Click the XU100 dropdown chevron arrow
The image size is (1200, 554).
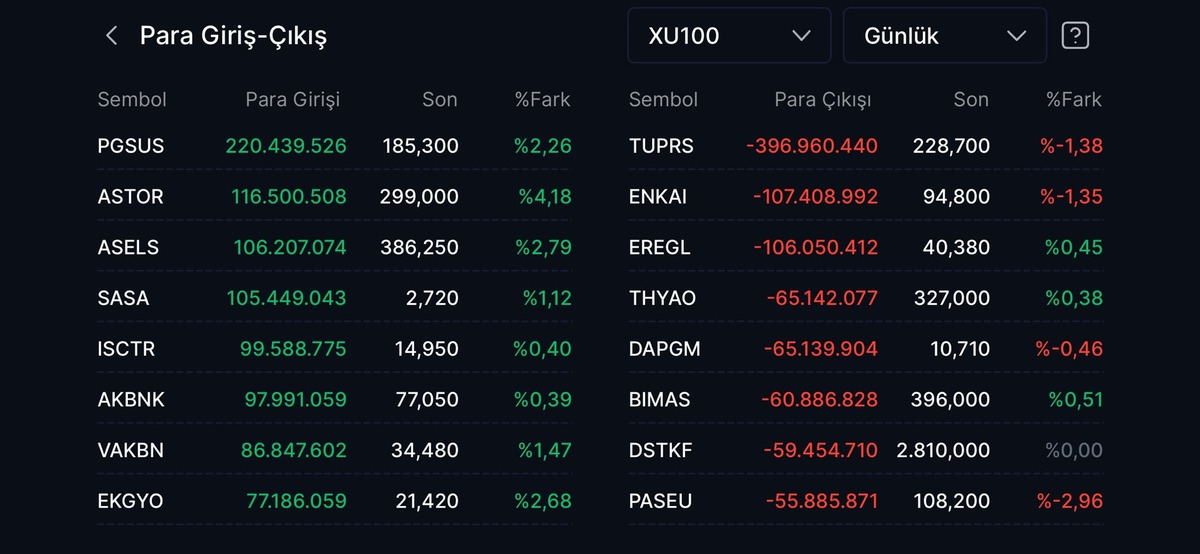(801, 36)
